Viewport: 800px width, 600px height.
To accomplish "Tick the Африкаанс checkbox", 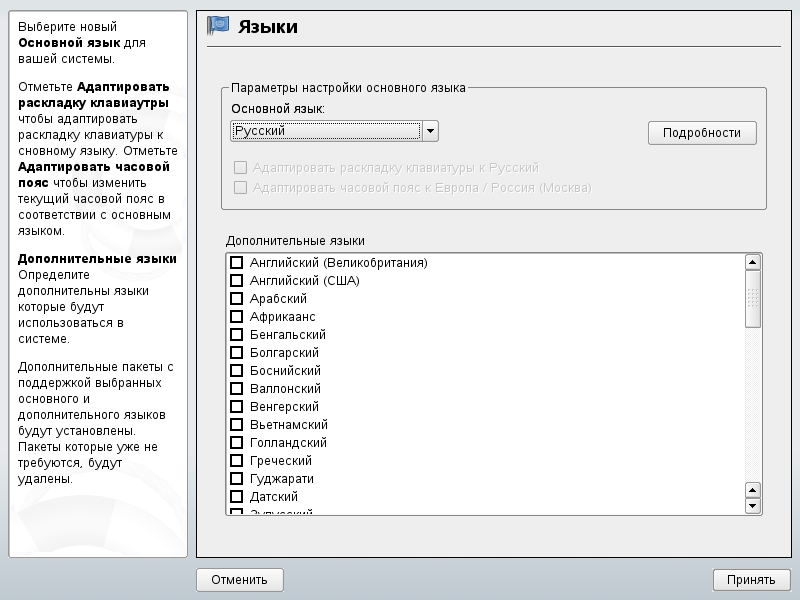I will pyautogui.click(x=237, y=317).
